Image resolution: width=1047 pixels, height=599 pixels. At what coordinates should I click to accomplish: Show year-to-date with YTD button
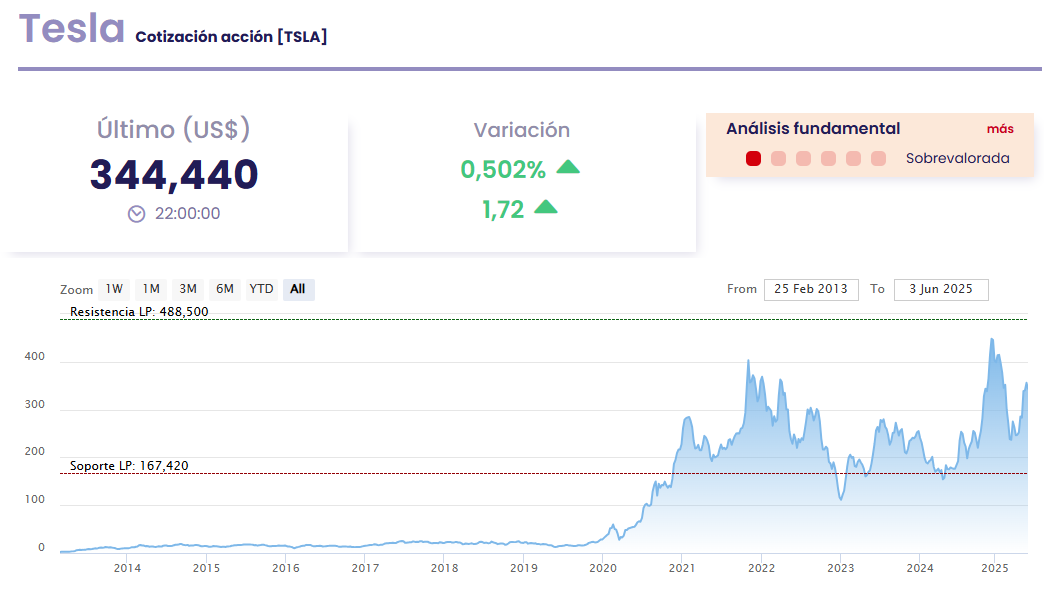tap(261, 289)
